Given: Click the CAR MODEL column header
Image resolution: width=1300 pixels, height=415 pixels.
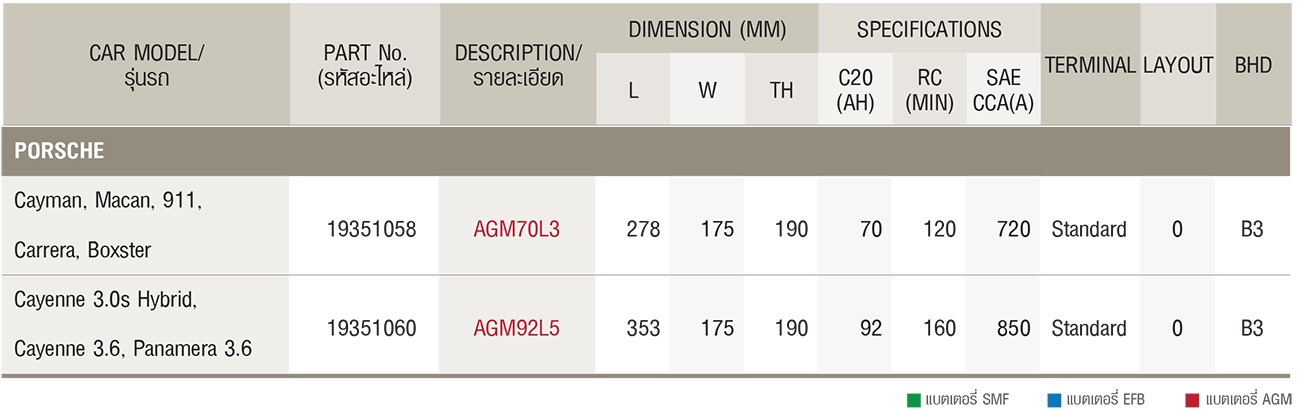Looking at the screenshot, I should point(145,65).
